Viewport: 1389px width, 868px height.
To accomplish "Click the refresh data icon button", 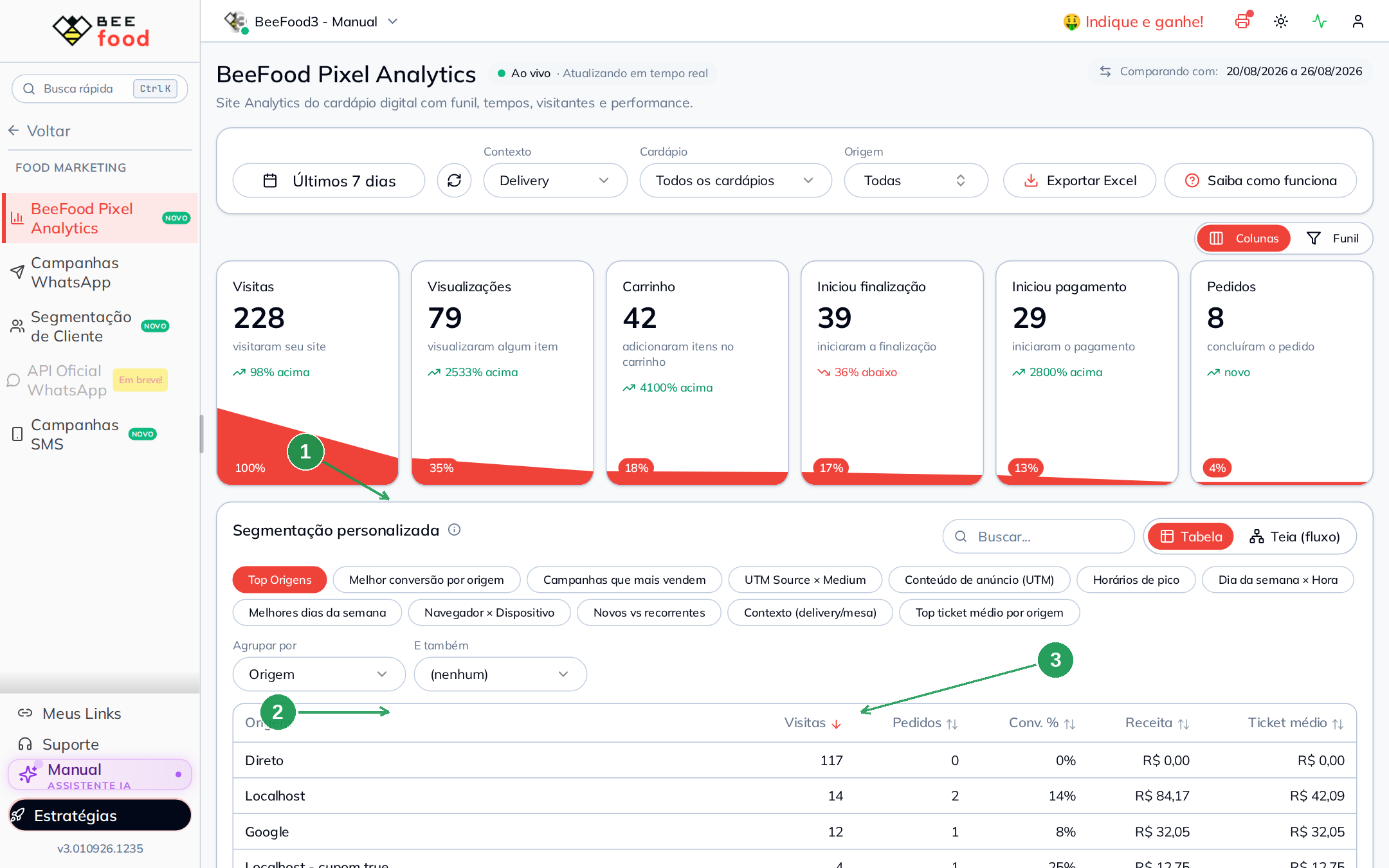I will [454, 181].
